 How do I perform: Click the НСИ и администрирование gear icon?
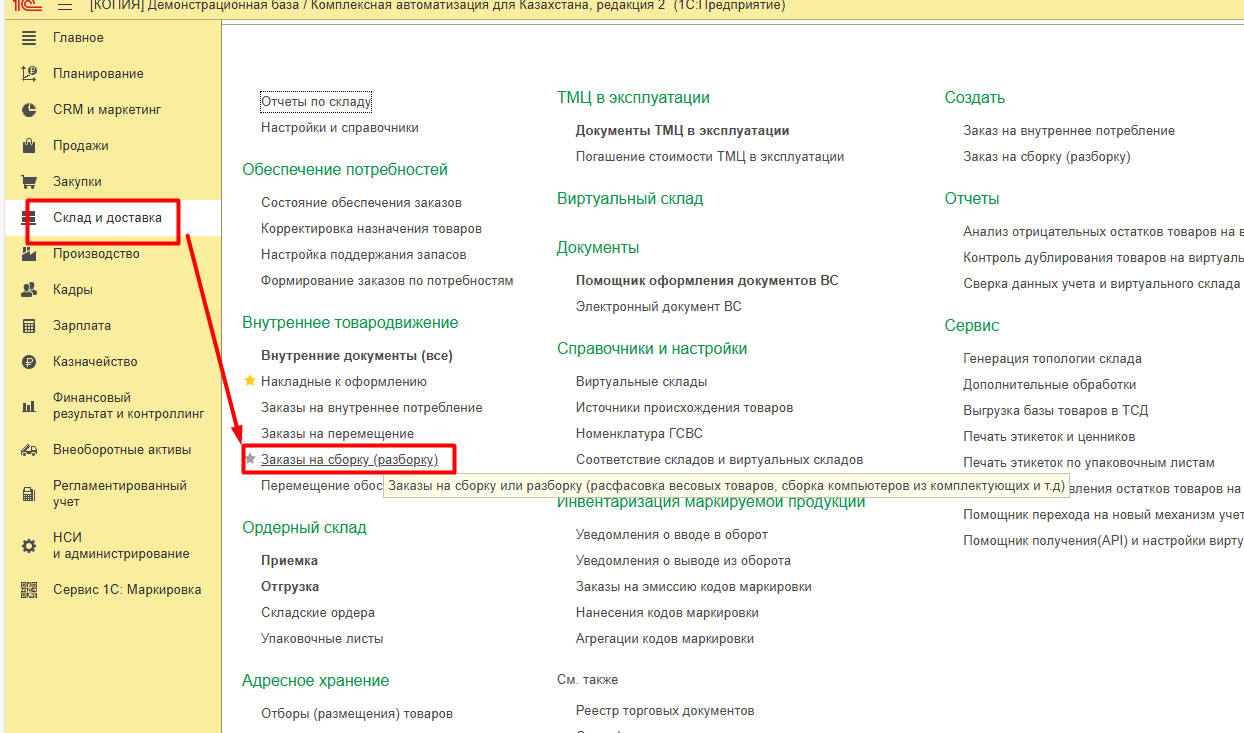(29, 546)
